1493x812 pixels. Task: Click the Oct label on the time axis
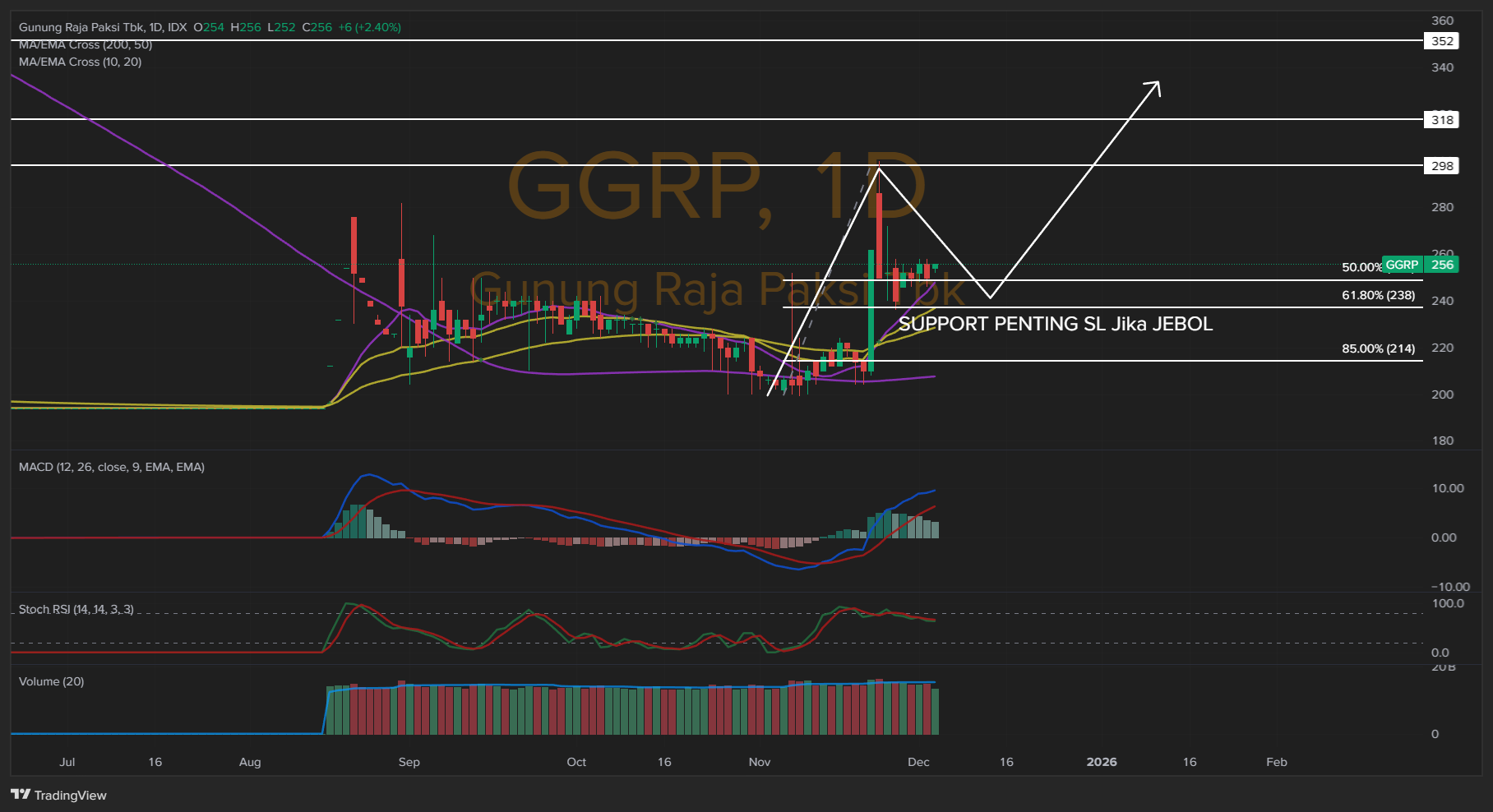(576, 762)
